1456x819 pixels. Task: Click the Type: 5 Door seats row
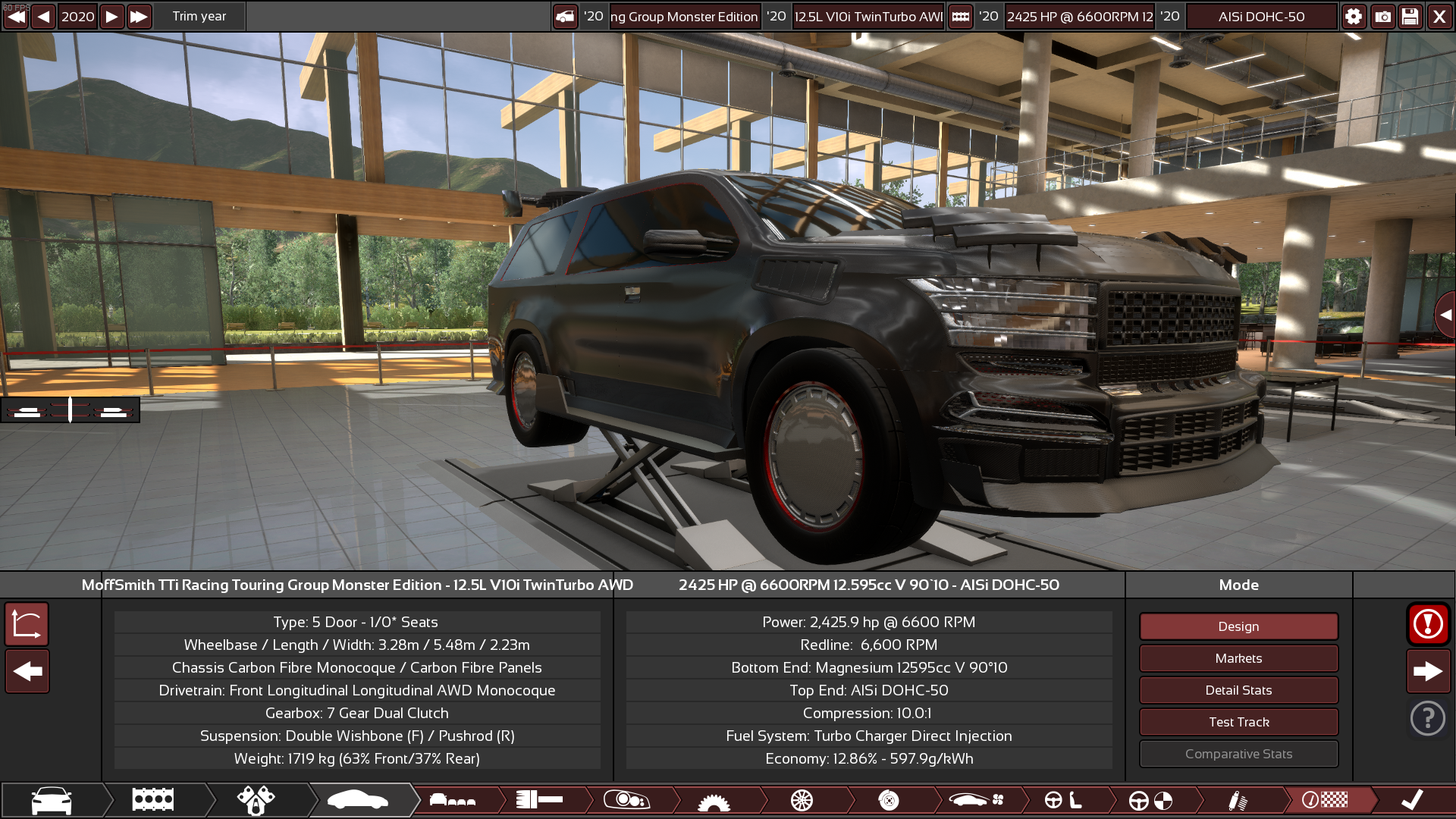coord(357,622)
